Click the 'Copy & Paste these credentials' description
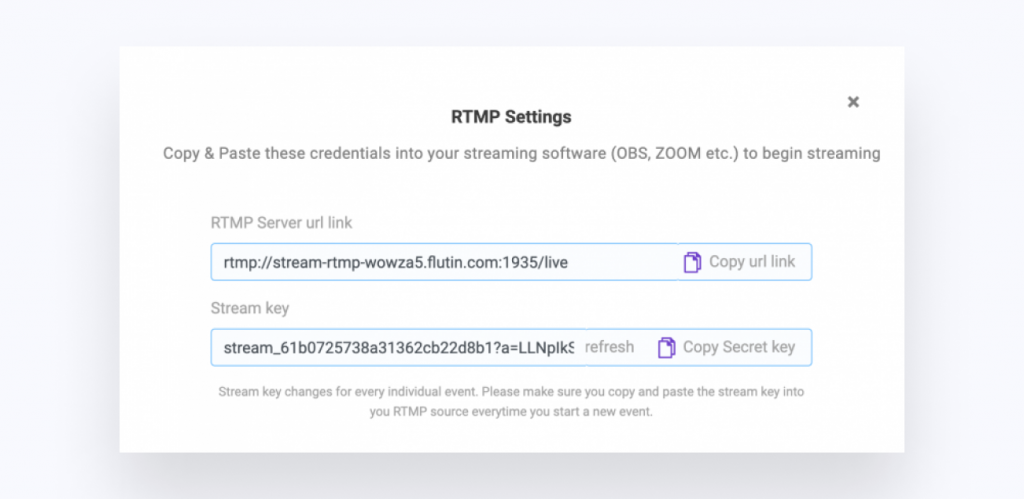This screenshot has height=499, width=1024. click(521, 154)
